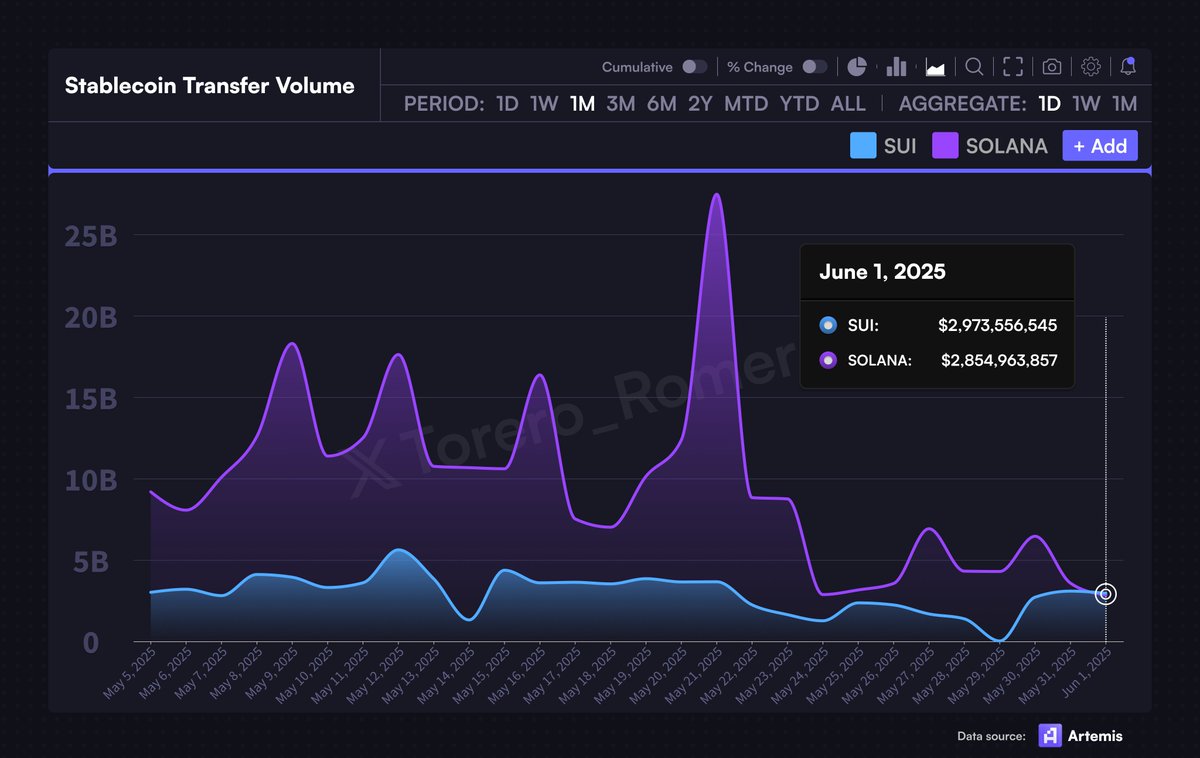This screenshot has width=1200, height=758.
Task: Open the chart search tool
Action: [x=974, y=66]
